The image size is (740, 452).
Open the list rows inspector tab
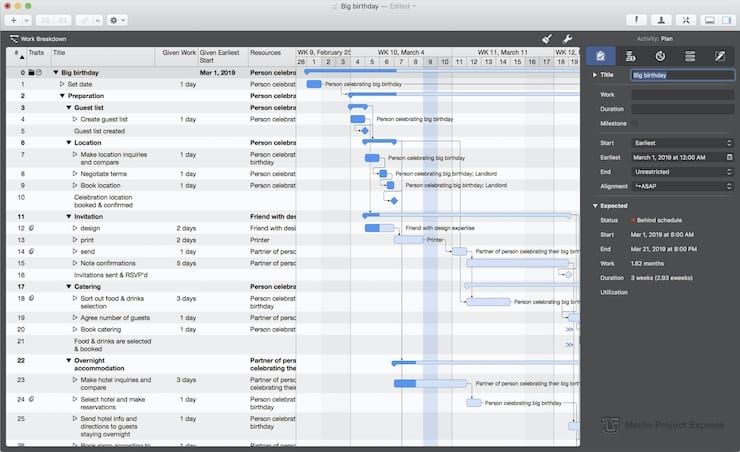[x=690, y=56]
